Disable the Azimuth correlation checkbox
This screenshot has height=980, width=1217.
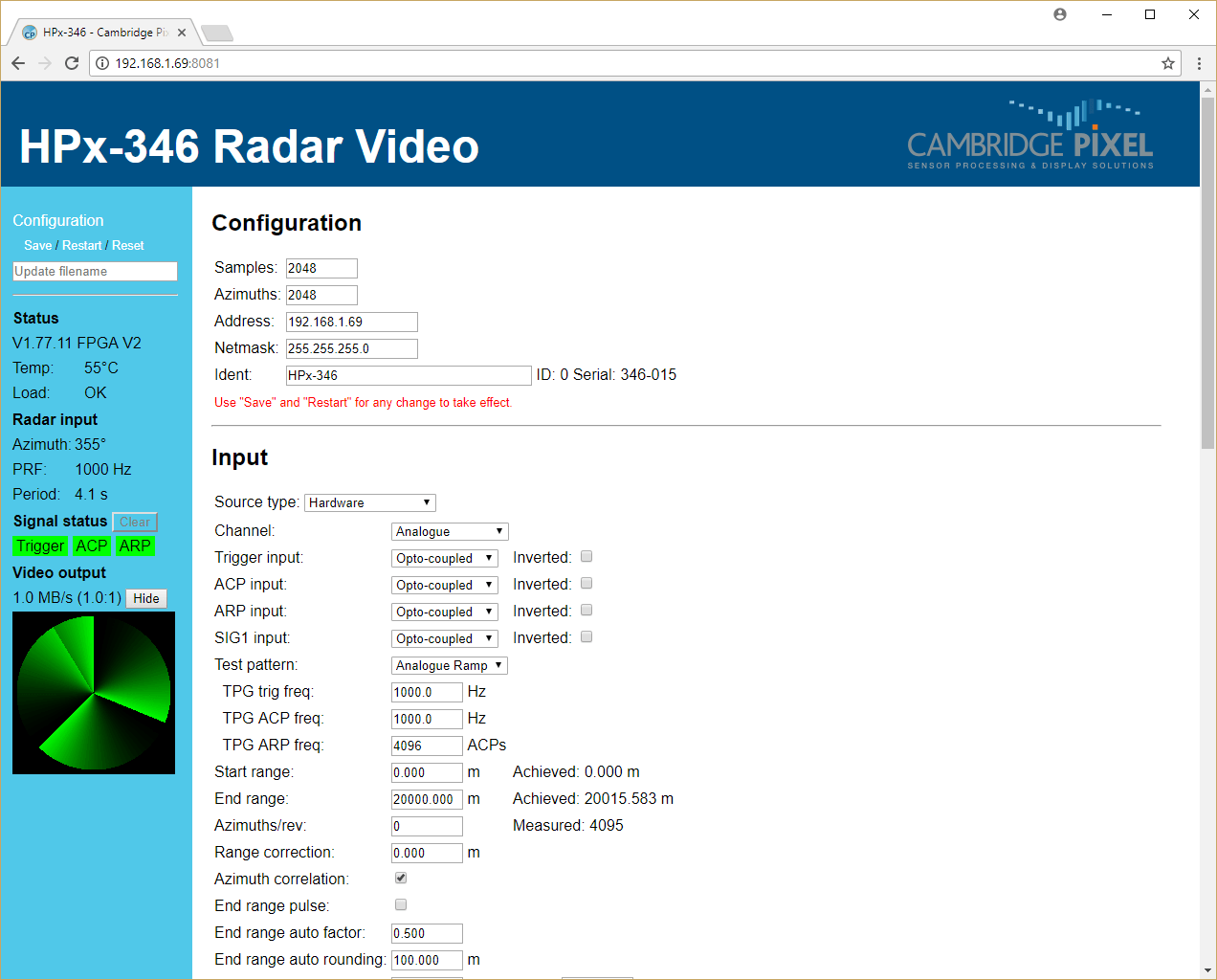(x=400, y=878)
